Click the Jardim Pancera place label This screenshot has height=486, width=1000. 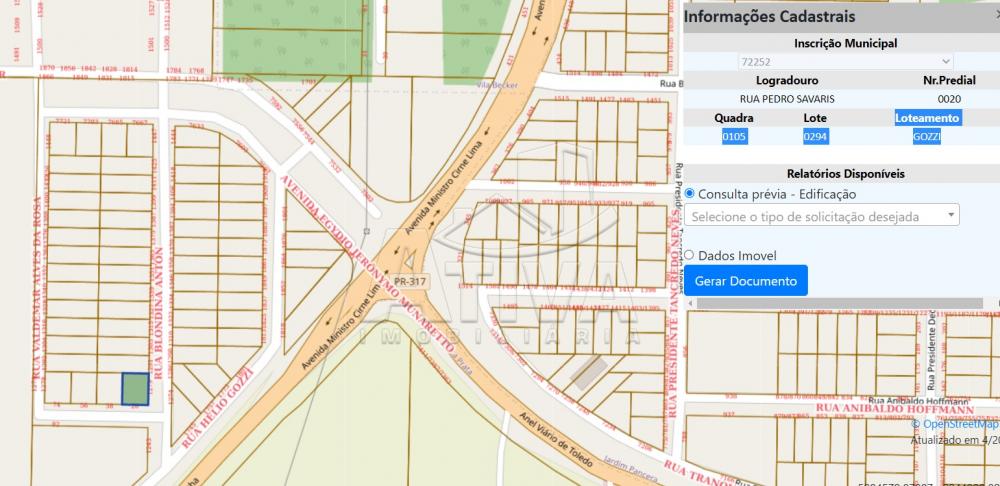point(623,467)
